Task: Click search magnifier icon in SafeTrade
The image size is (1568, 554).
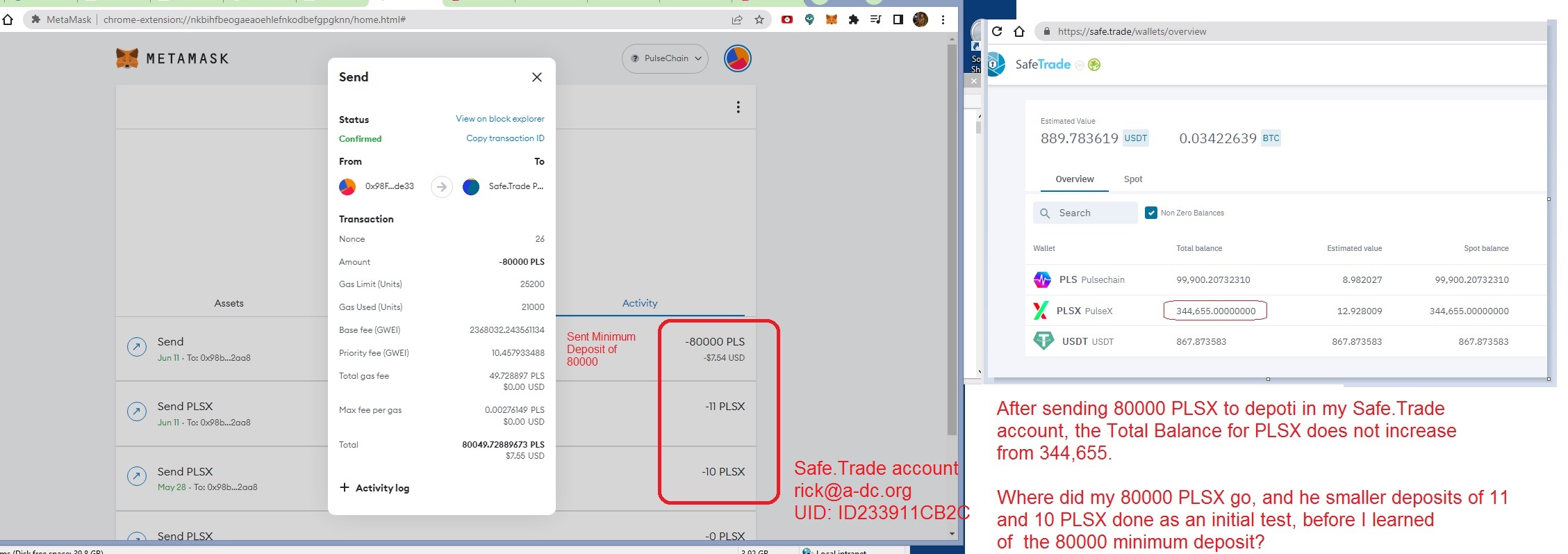Action: pyautogui.click(x=1045, y=213)
